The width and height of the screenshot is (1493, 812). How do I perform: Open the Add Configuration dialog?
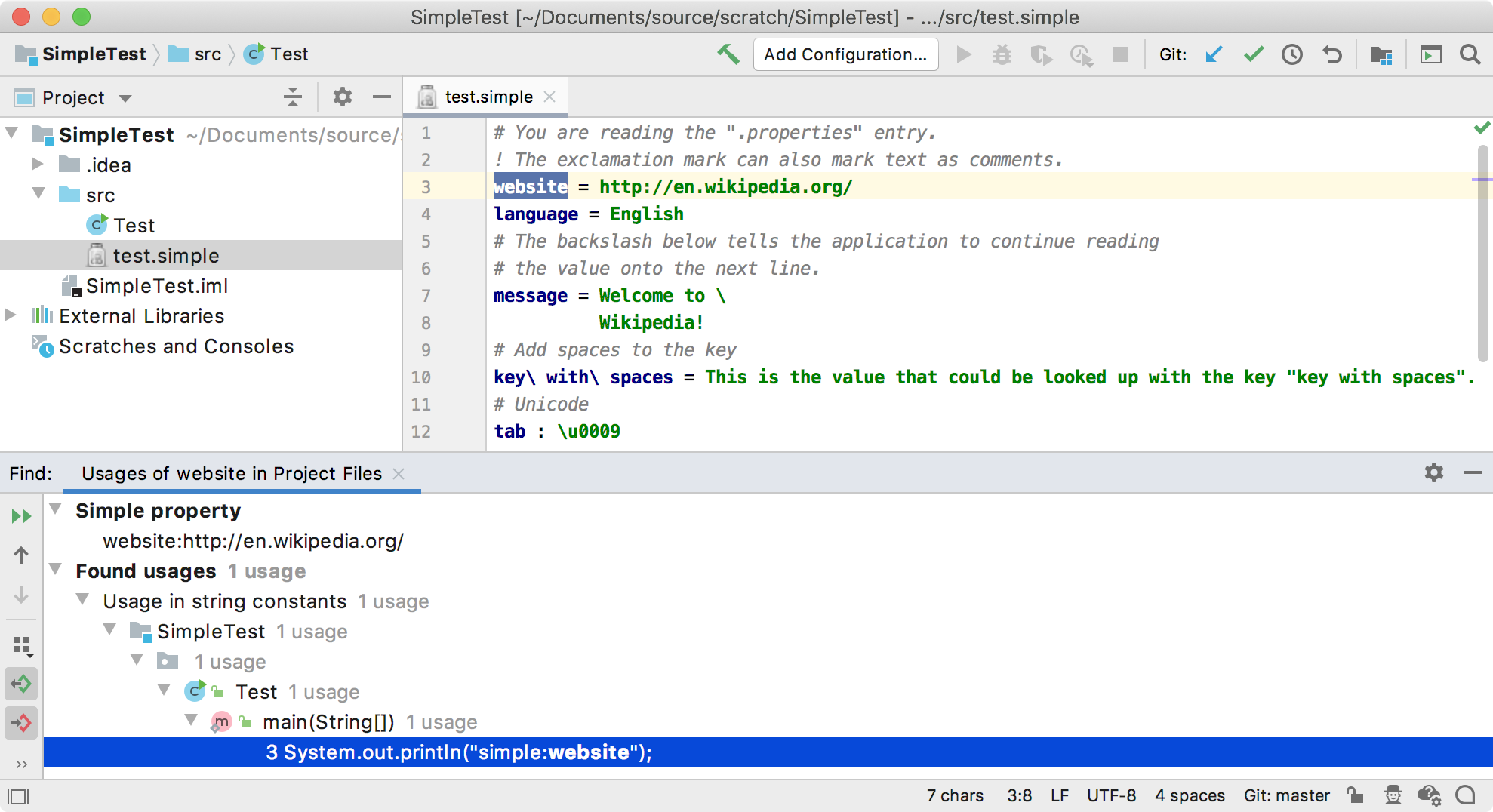(x=845, y=54)
